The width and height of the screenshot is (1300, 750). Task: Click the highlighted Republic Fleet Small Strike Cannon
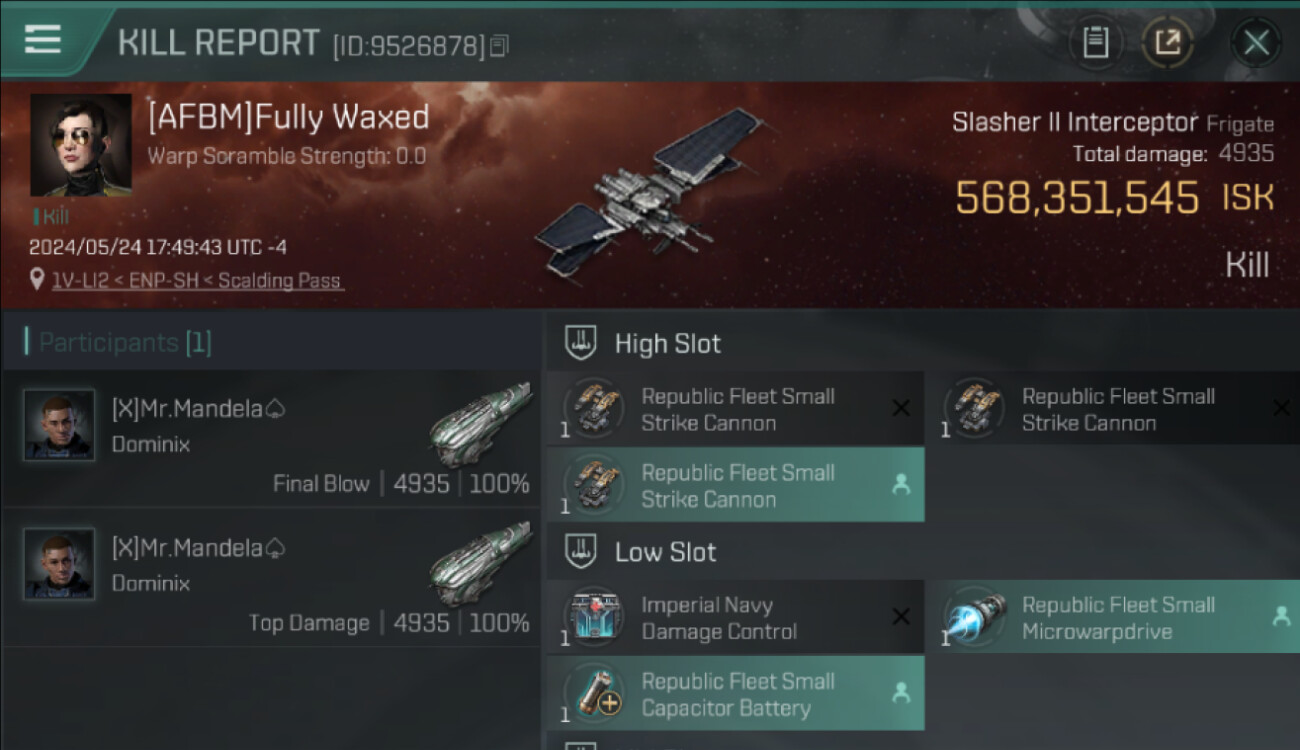click(735, 485)
